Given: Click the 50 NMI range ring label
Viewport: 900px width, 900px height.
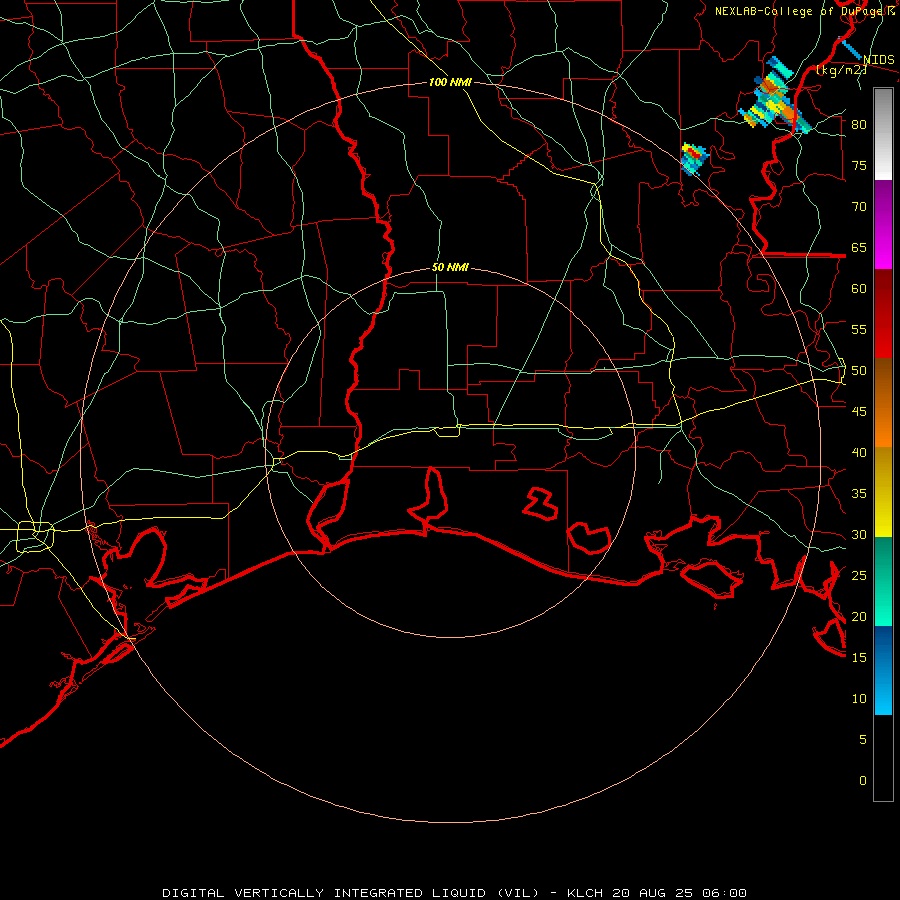Looking at the screenshot, I should 450,267.
